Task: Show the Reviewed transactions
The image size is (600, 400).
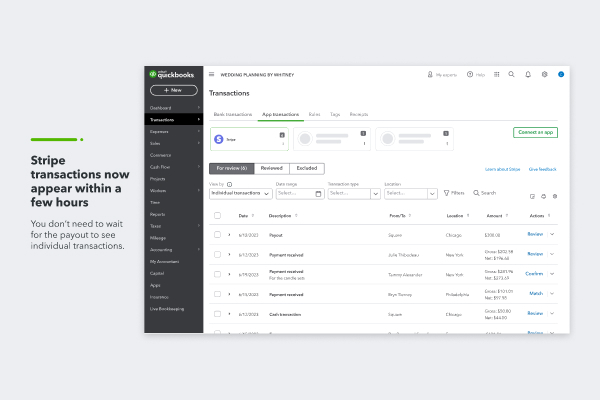Action: pos(272,168)
